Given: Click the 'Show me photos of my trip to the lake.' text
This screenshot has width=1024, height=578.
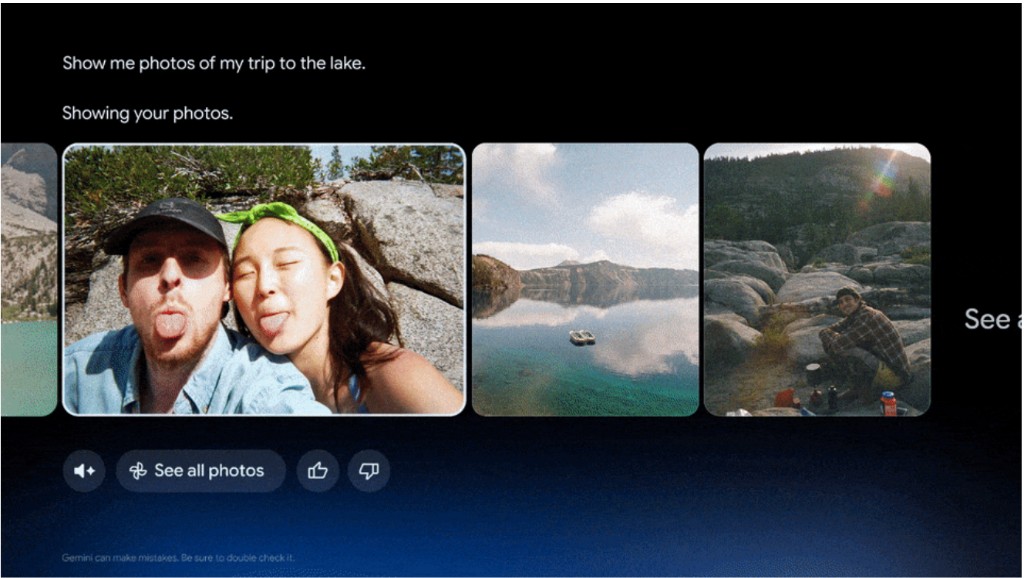Looking at the screenshot, I should pos(214,63).
